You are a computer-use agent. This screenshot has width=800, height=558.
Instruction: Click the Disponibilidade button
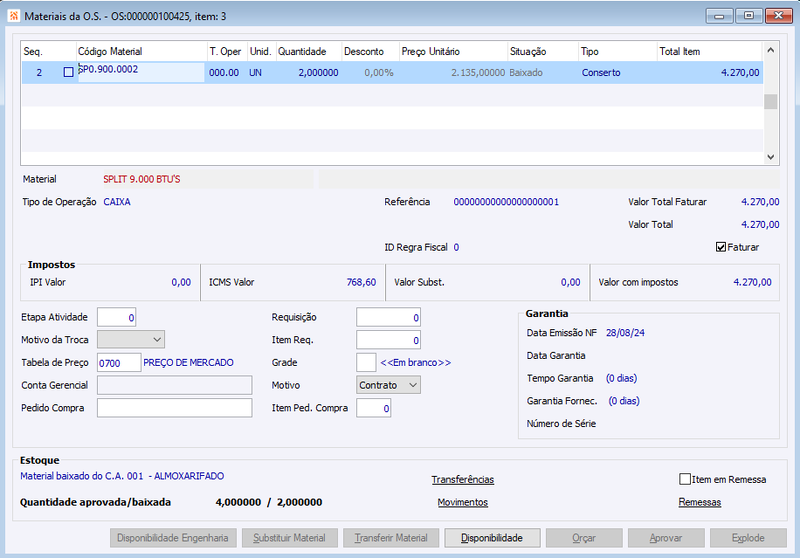[492, 538]
